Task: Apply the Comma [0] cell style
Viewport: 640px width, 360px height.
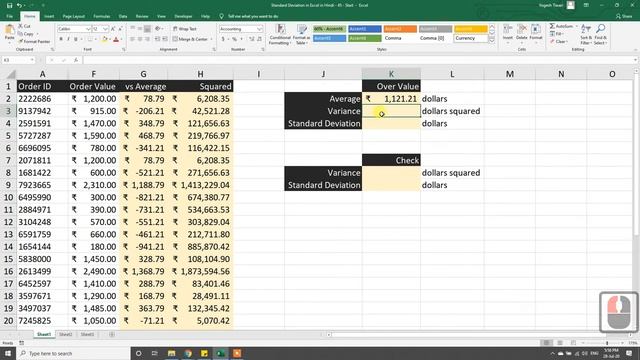Action: click(435, 38)
